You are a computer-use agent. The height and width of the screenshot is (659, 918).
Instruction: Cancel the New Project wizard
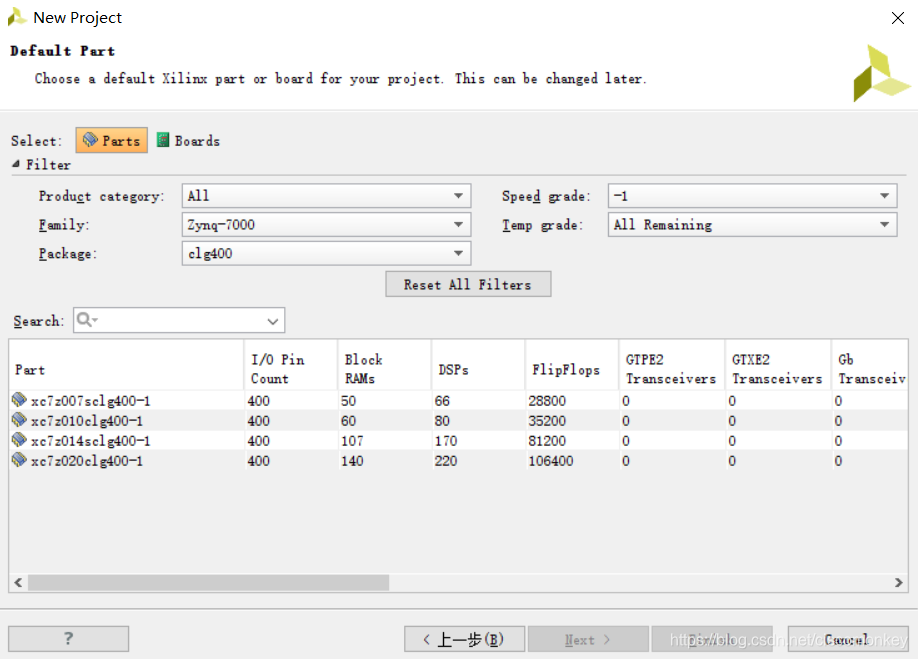tap(848, 639)
